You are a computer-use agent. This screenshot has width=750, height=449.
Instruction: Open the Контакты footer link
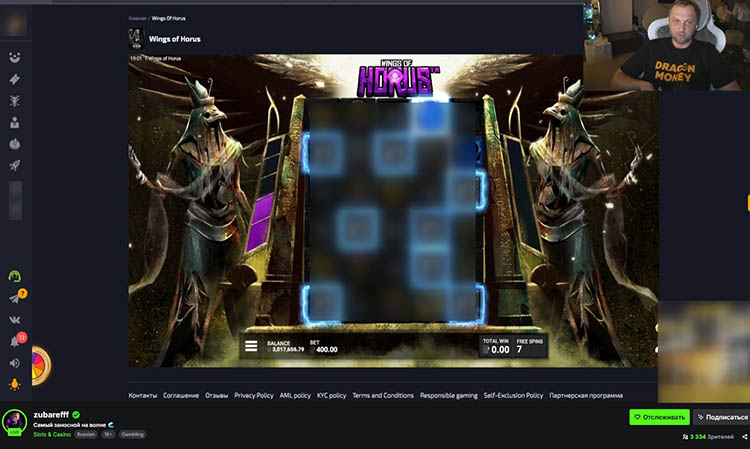coord(143,395)
